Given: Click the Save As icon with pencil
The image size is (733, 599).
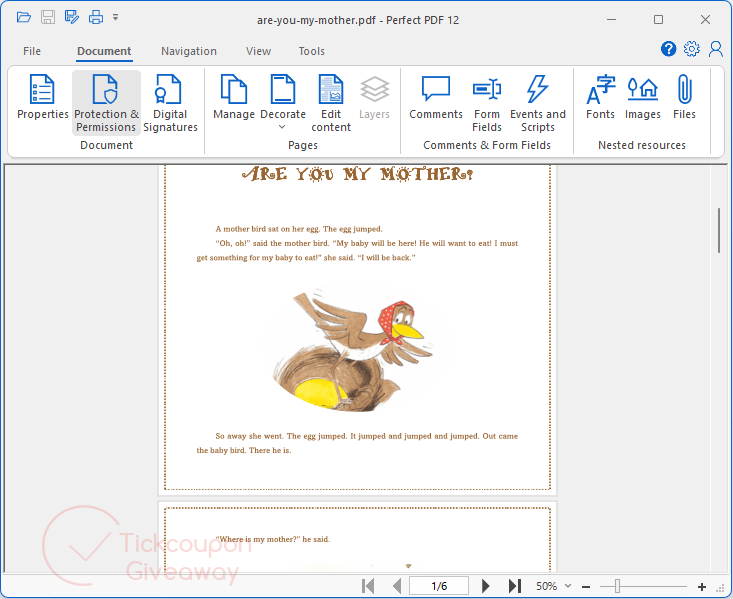Looking at the screenshot, I should coord(72,18).
